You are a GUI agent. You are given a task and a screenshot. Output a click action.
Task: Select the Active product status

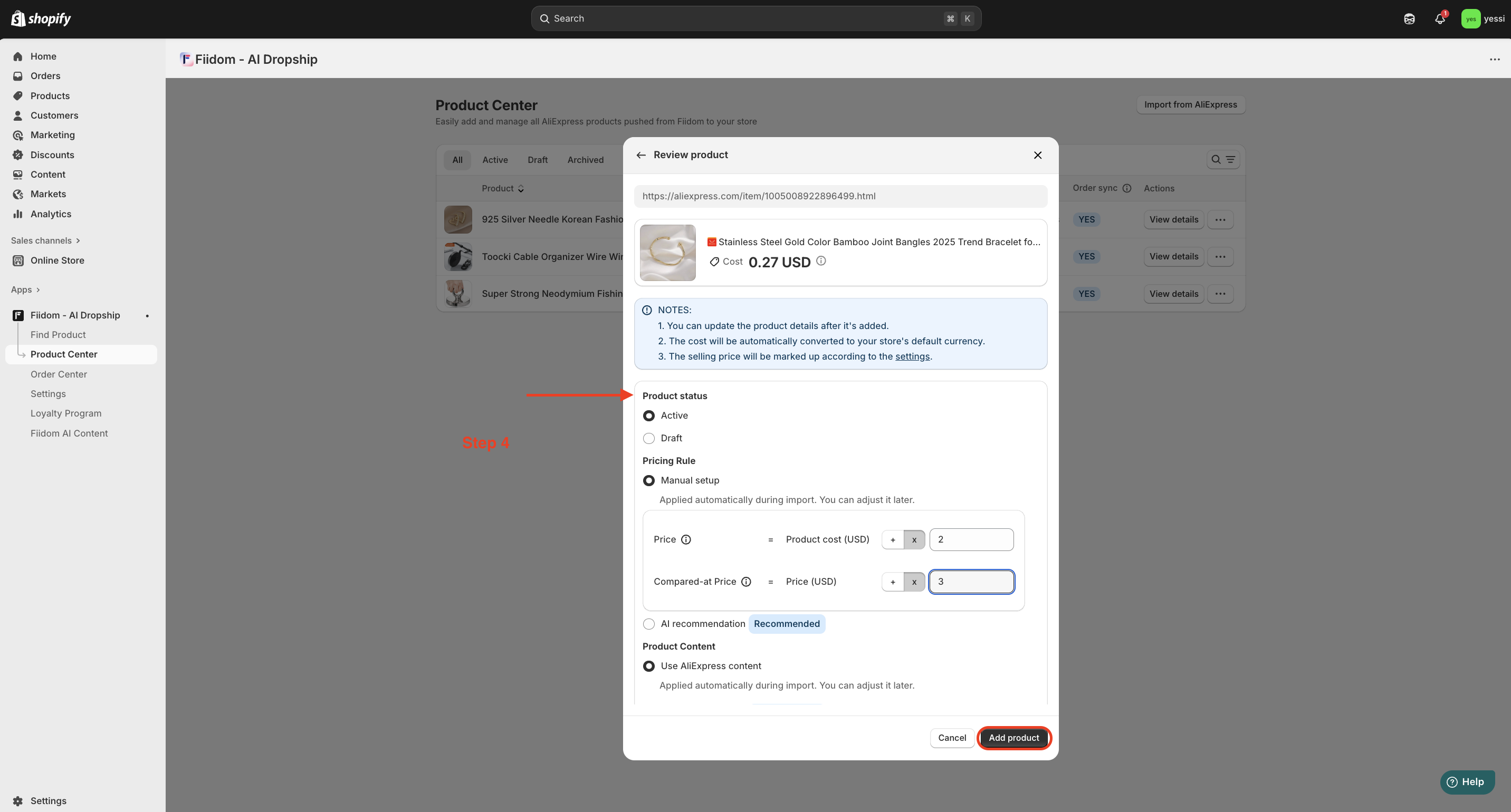(x=649, y=415)
